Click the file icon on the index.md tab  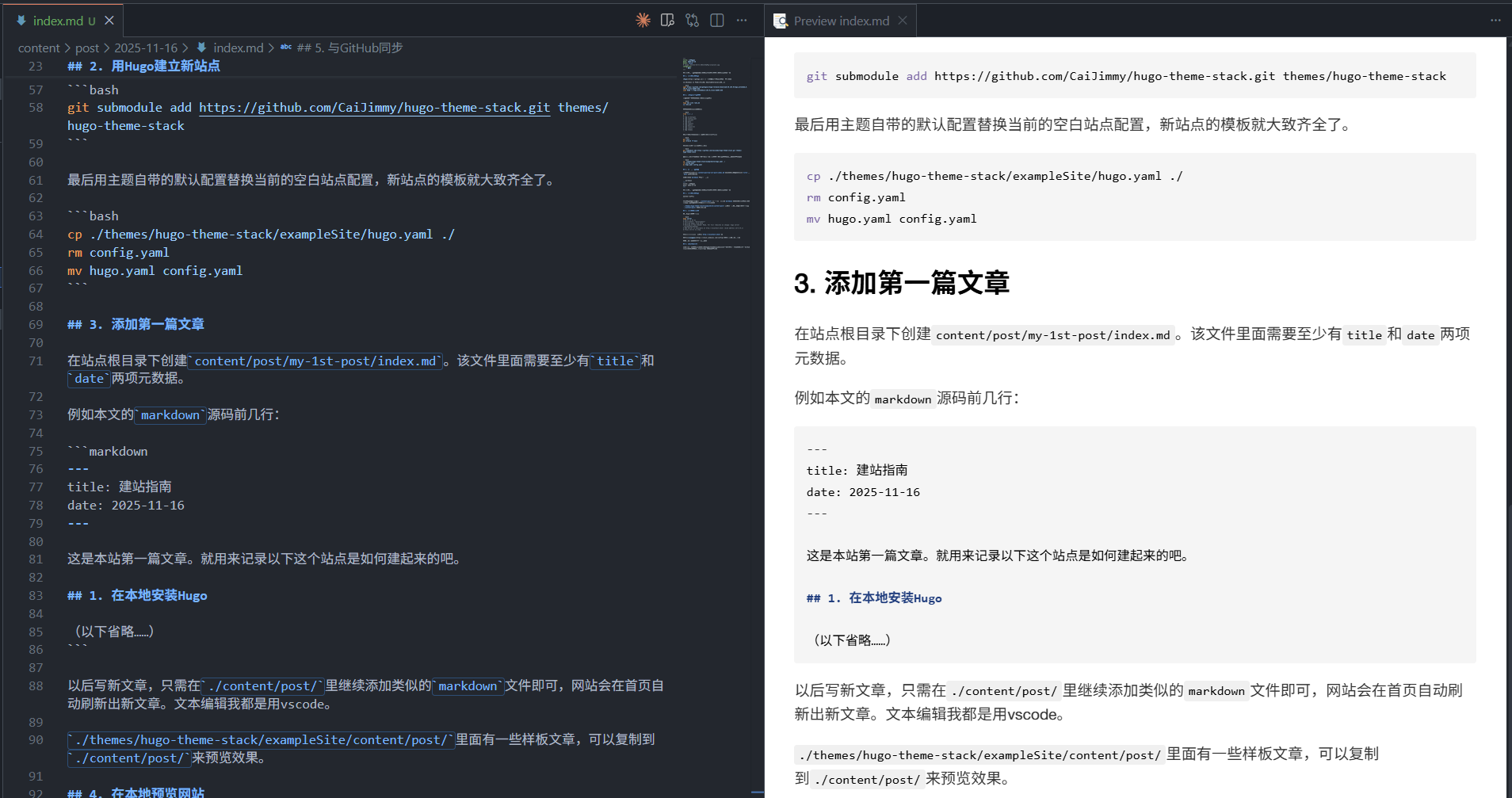point(21,20)
